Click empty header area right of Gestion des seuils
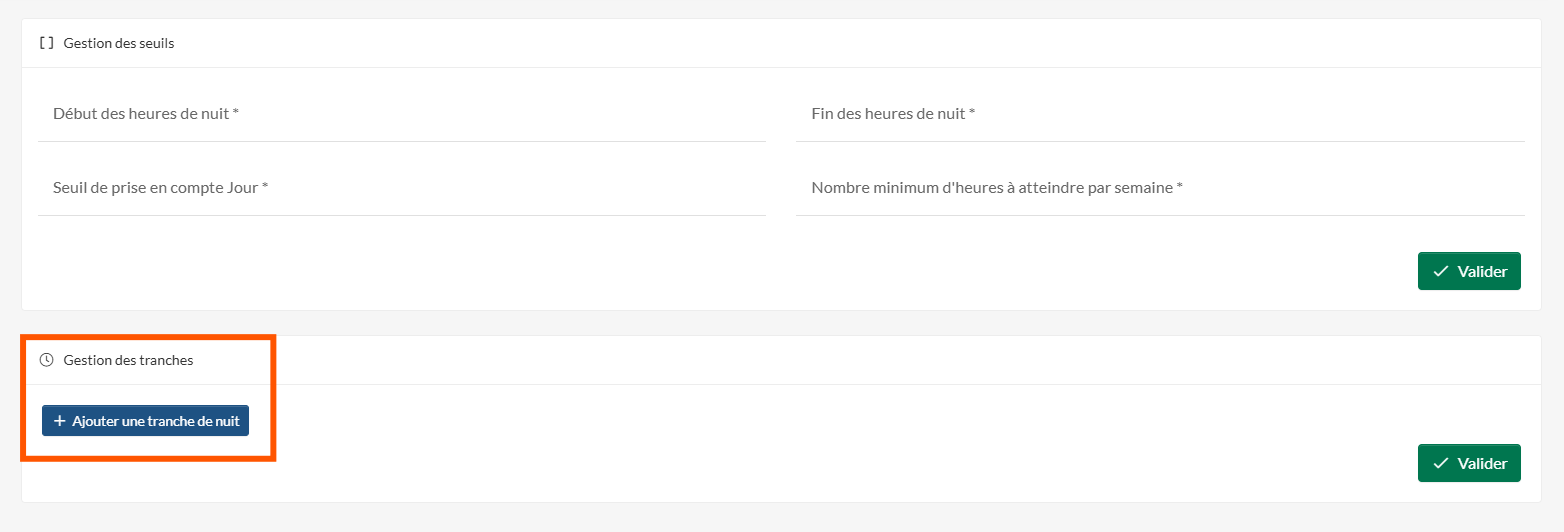This screenshot has width=1564, height=532. (858, 43)
